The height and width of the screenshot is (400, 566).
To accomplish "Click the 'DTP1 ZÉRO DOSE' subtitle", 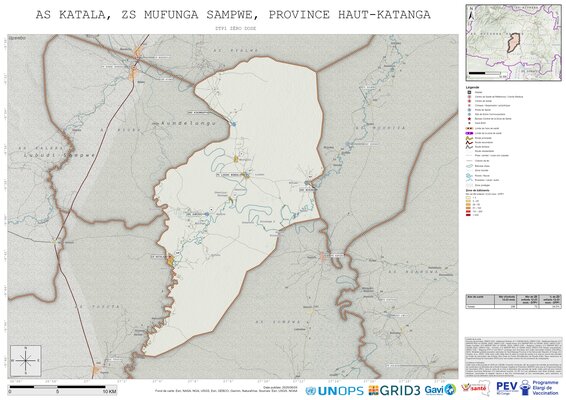I will 235,28.
